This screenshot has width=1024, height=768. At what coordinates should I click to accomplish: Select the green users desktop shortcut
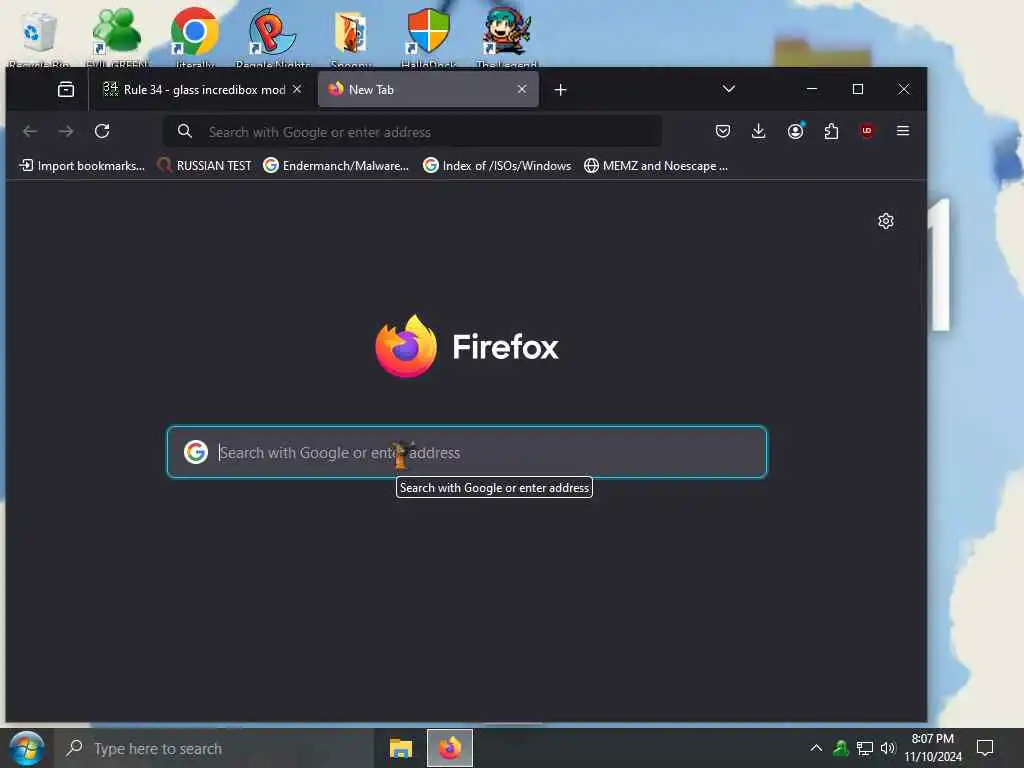pyautogui.click(x=116, y=37)
